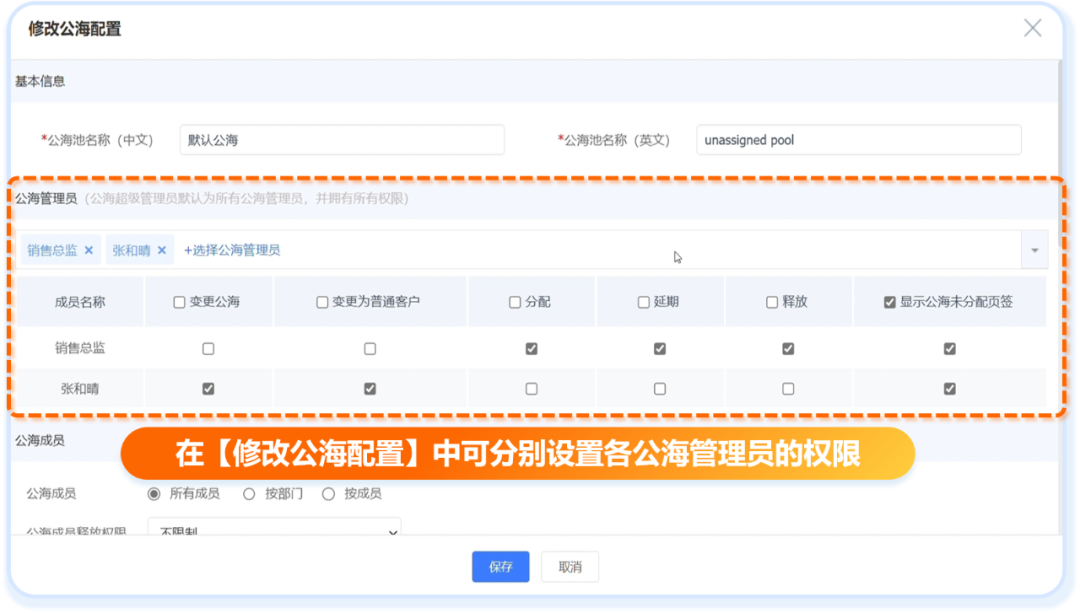Enable the 变更为普通客户 header checkbox

(321, 301)
